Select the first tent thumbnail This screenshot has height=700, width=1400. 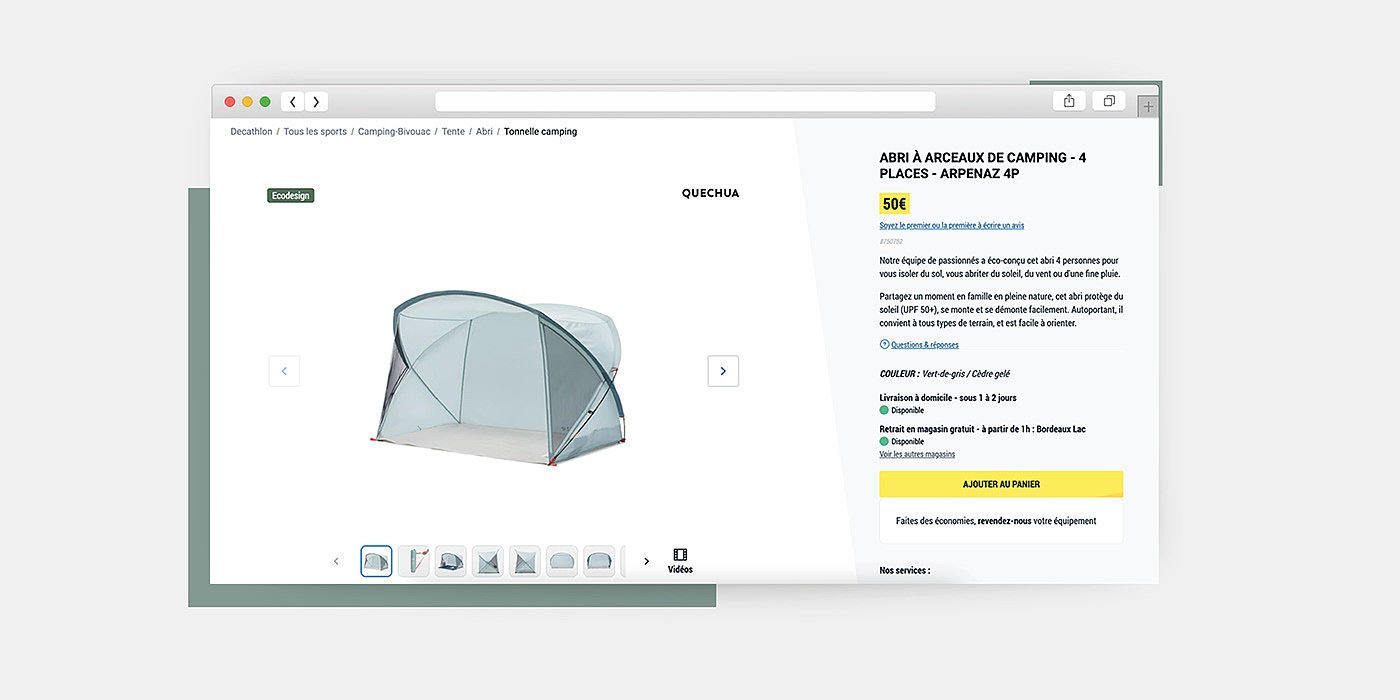coord(376,561)
